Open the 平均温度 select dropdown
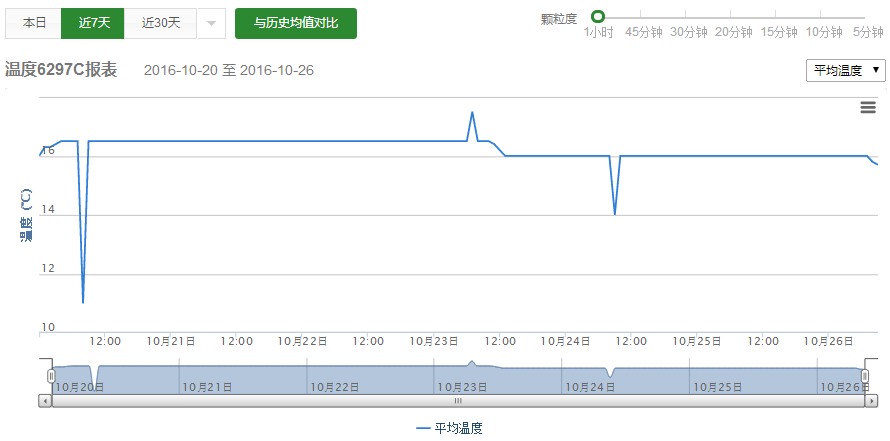Viewport: 890px width, 441px height. coord(845,70)
